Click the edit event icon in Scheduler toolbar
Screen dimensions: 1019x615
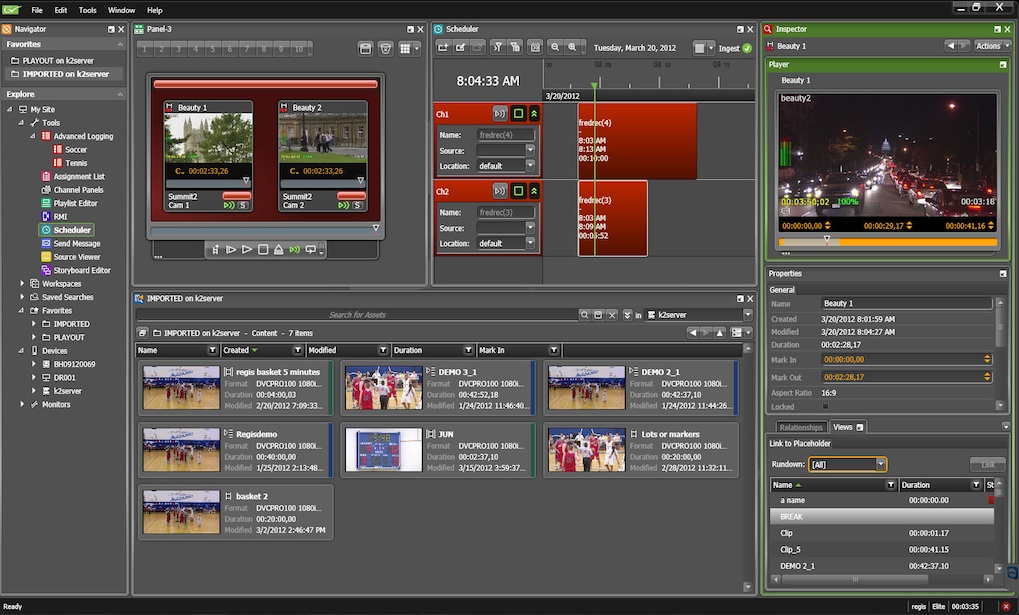tap(461, 47)
